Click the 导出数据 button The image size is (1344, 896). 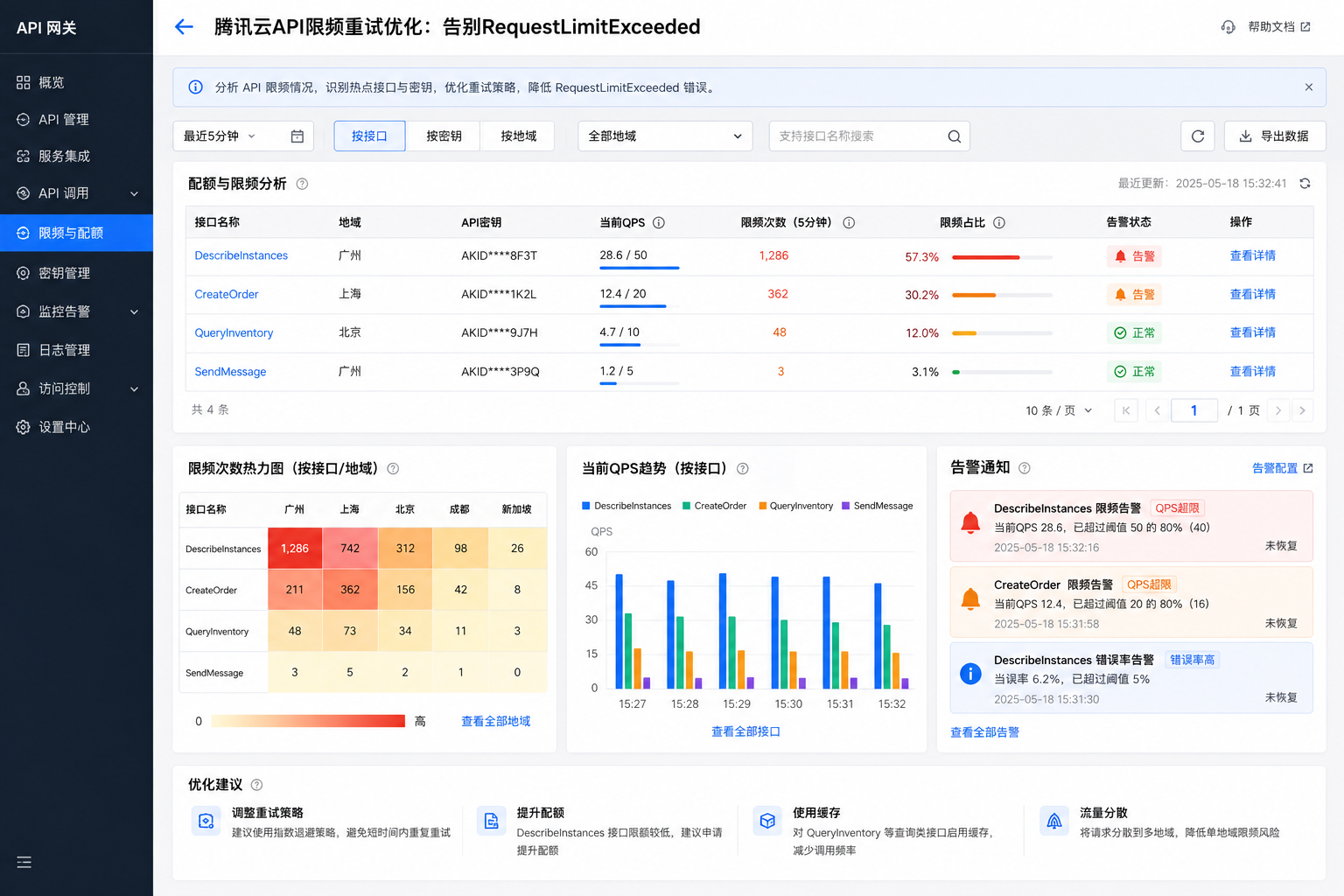coord(1275,136)
